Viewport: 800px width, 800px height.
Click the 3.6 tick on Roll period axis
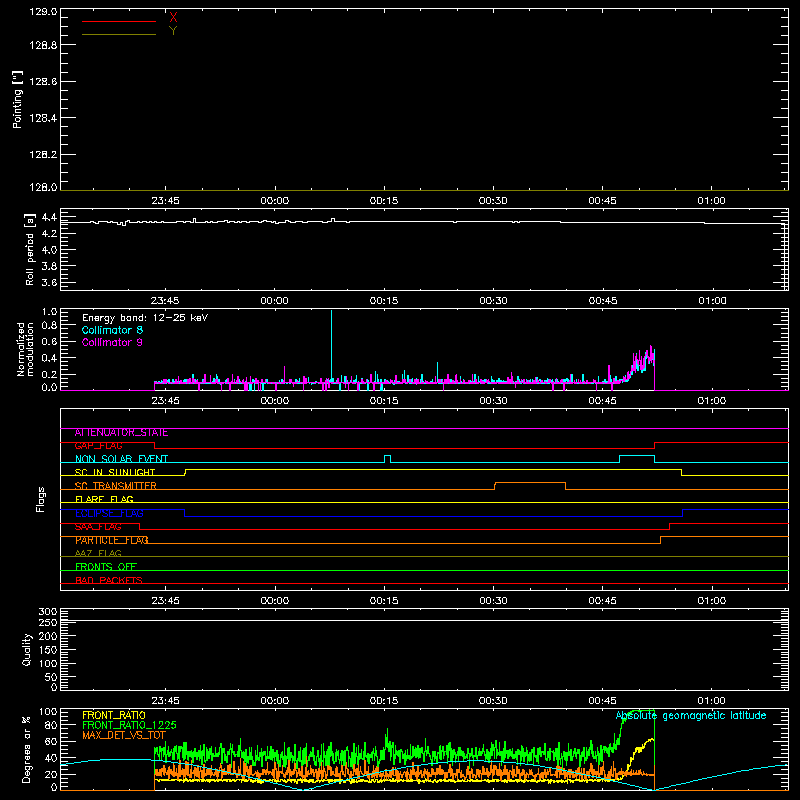(x=49, y=282)
